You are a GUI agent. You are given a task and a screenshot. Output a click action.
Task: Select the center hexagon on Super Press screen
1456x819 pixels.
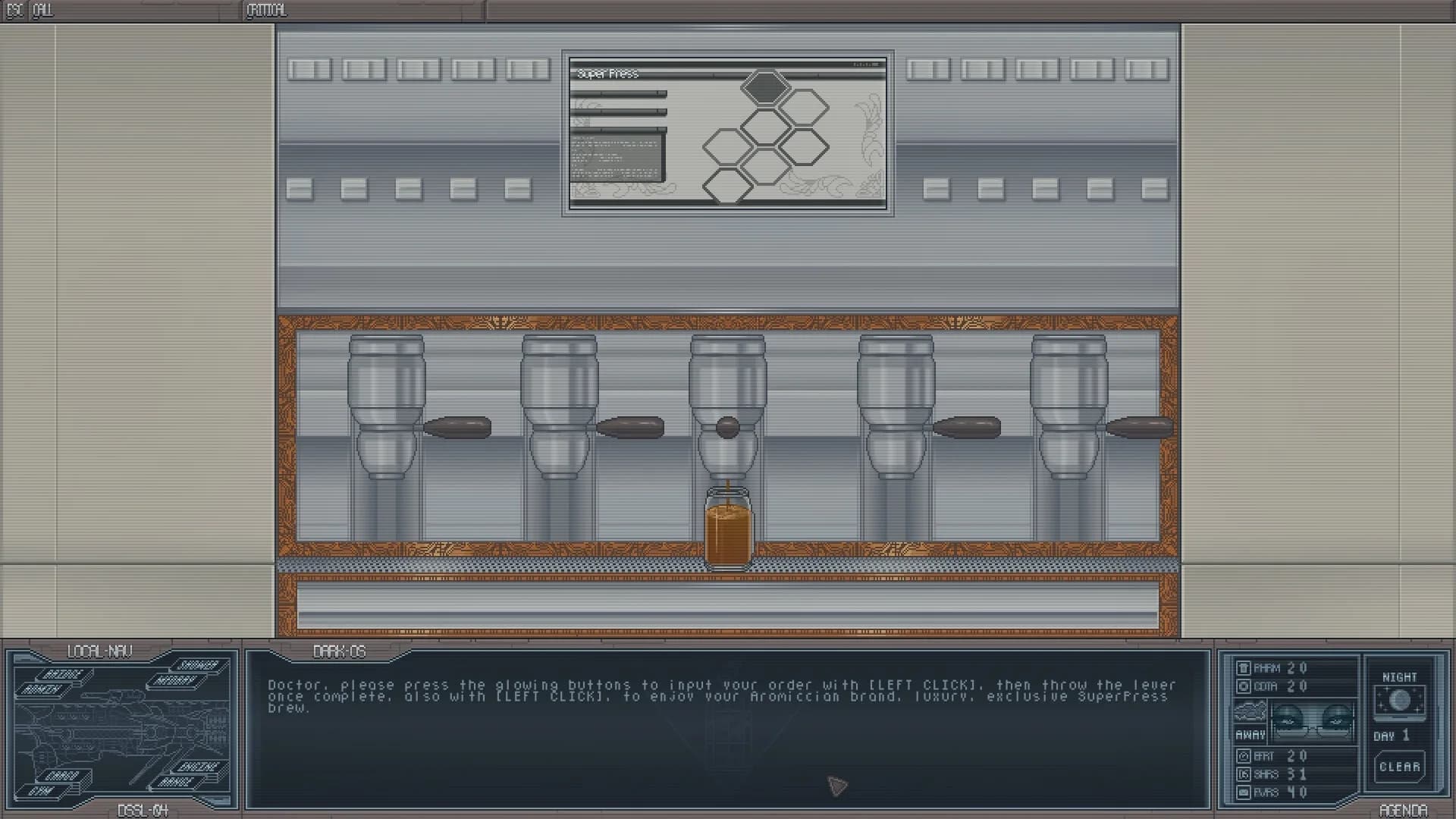[766, 126]
